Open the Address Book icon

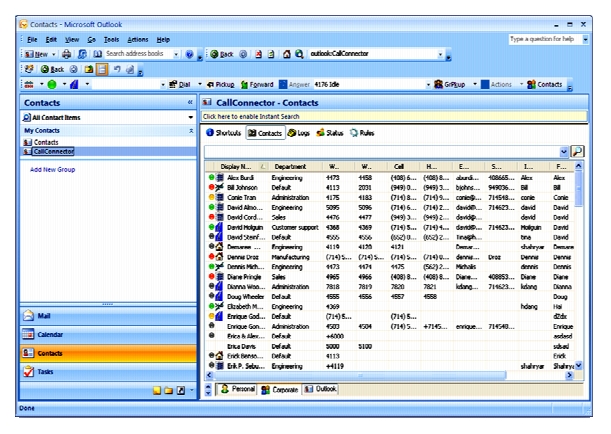[97, 54]
